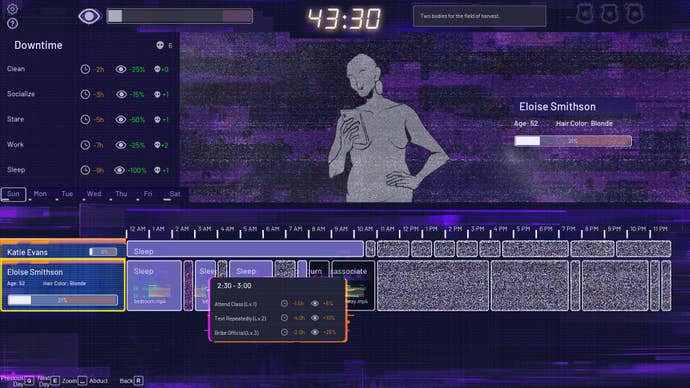Click the large eye icon beside the top bar
This screenshot has width=690, height=388.
tap(89, 16)
